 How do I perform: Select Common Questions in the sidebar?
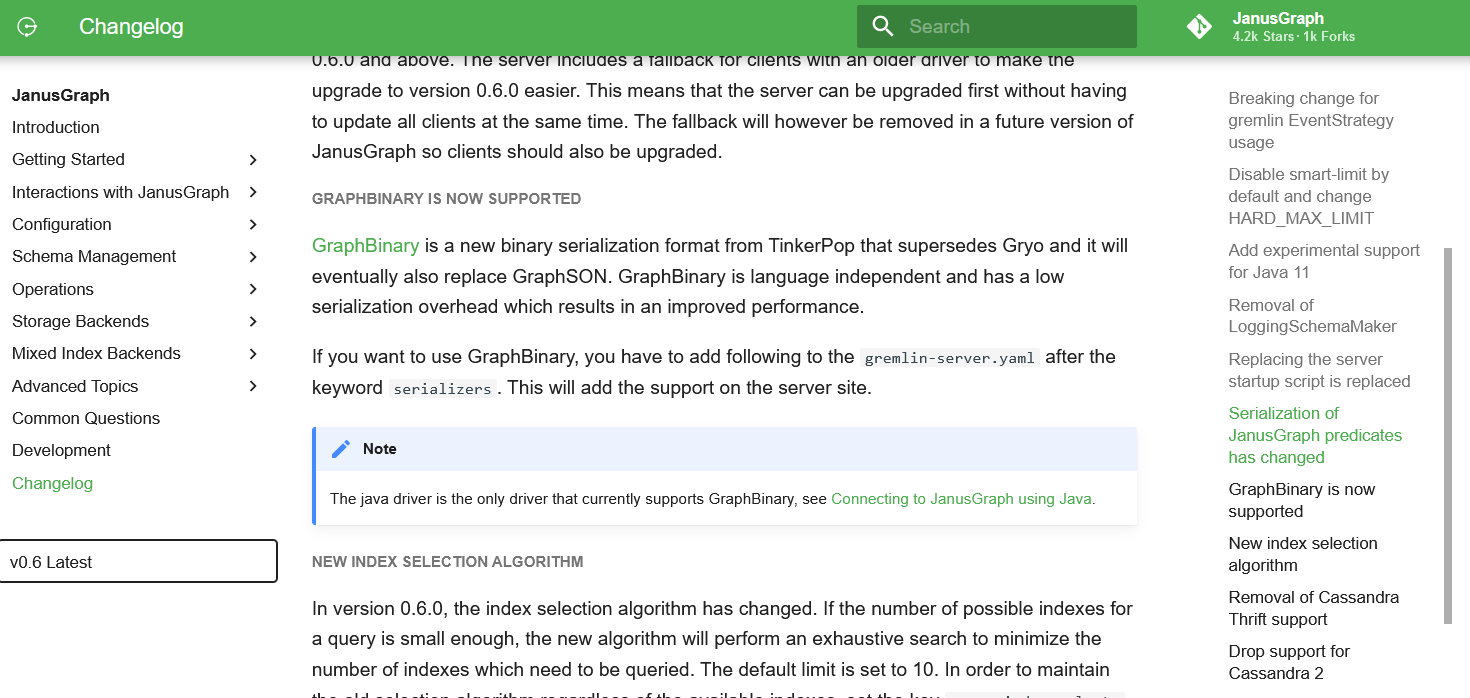coord(86,418)
